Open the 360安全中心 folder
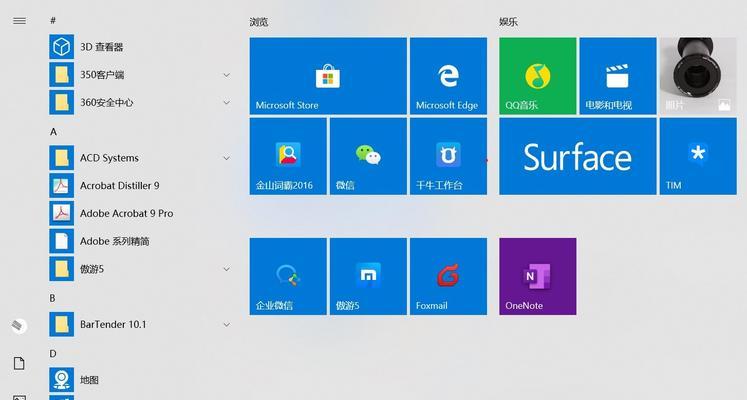747x400 pixels. click(139, 102)
